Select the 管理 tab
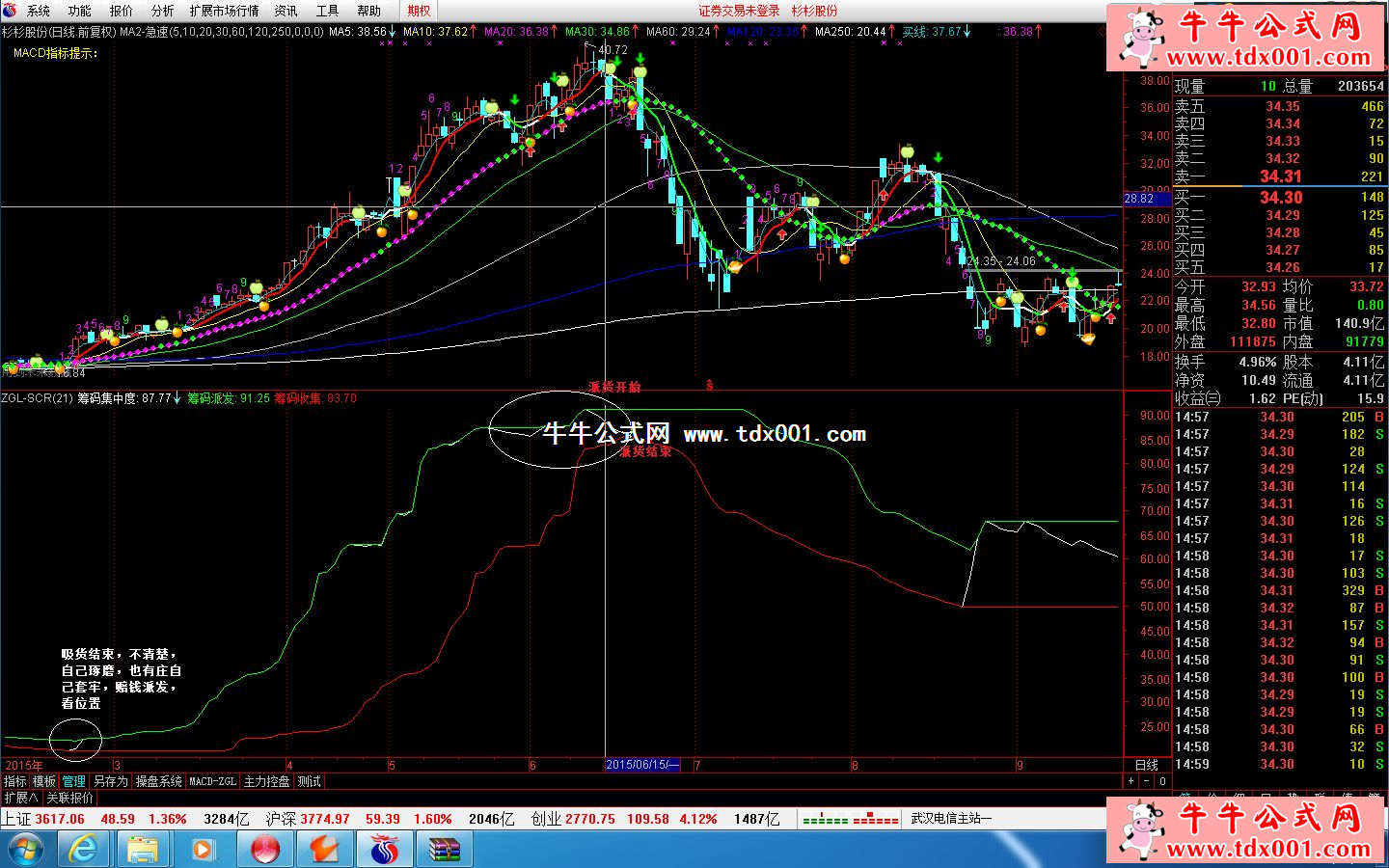 (x=74, y=781)
